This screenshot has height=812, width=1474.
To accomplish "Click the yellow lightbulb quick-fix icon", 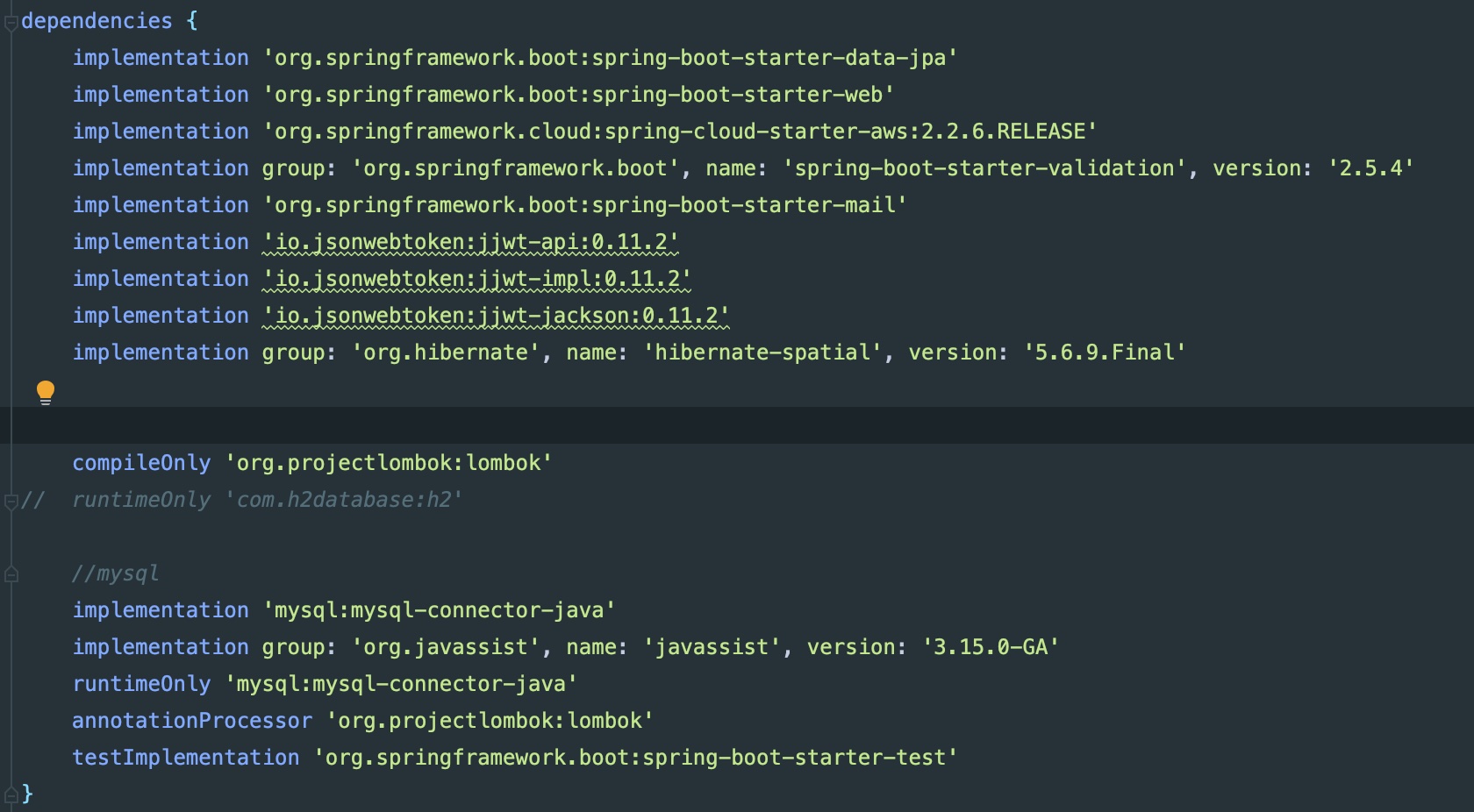I will click(x=46, y=392).
